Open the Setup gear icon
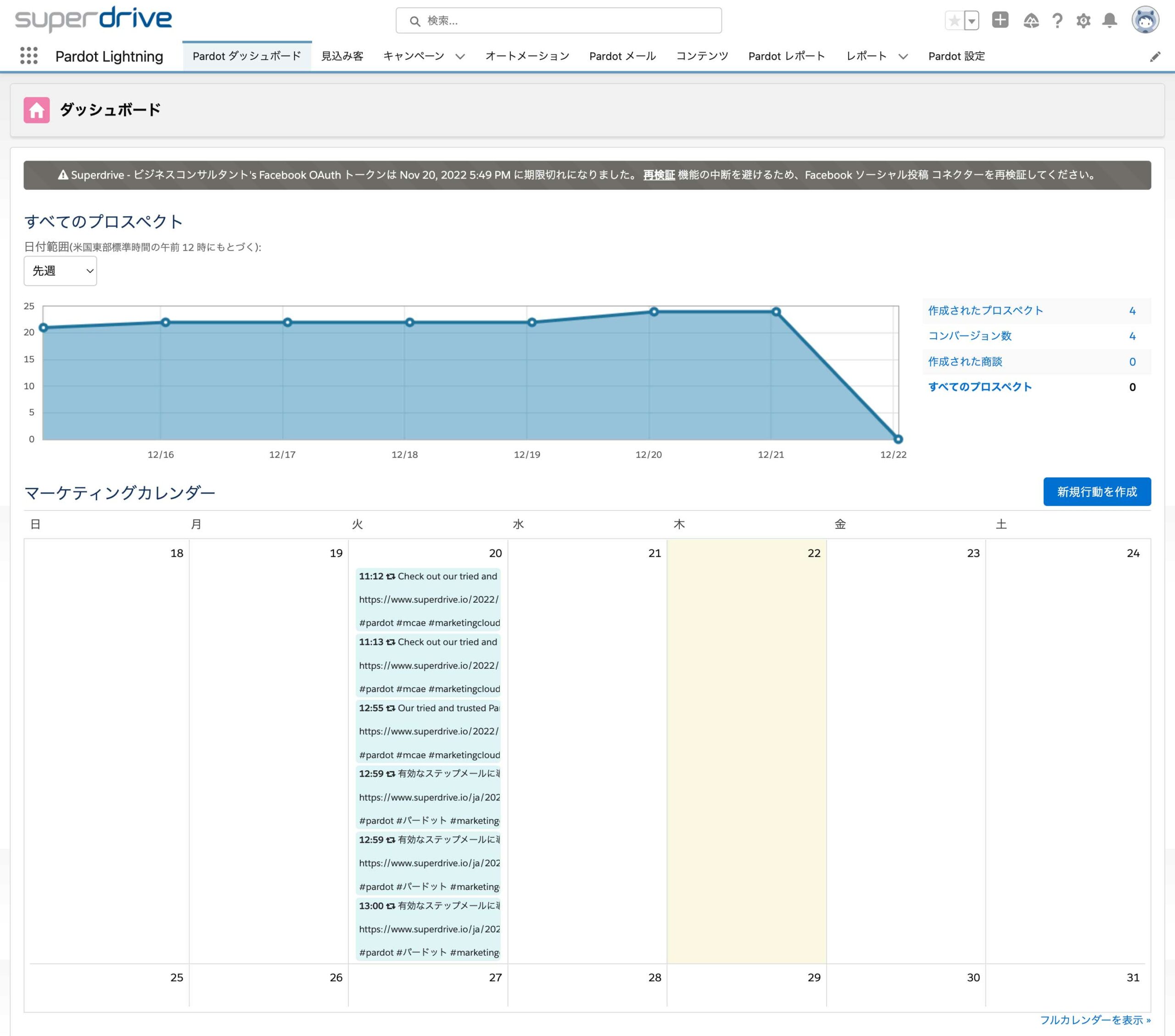This screenshot has width=1175, height=1036. coord(1084,21)
